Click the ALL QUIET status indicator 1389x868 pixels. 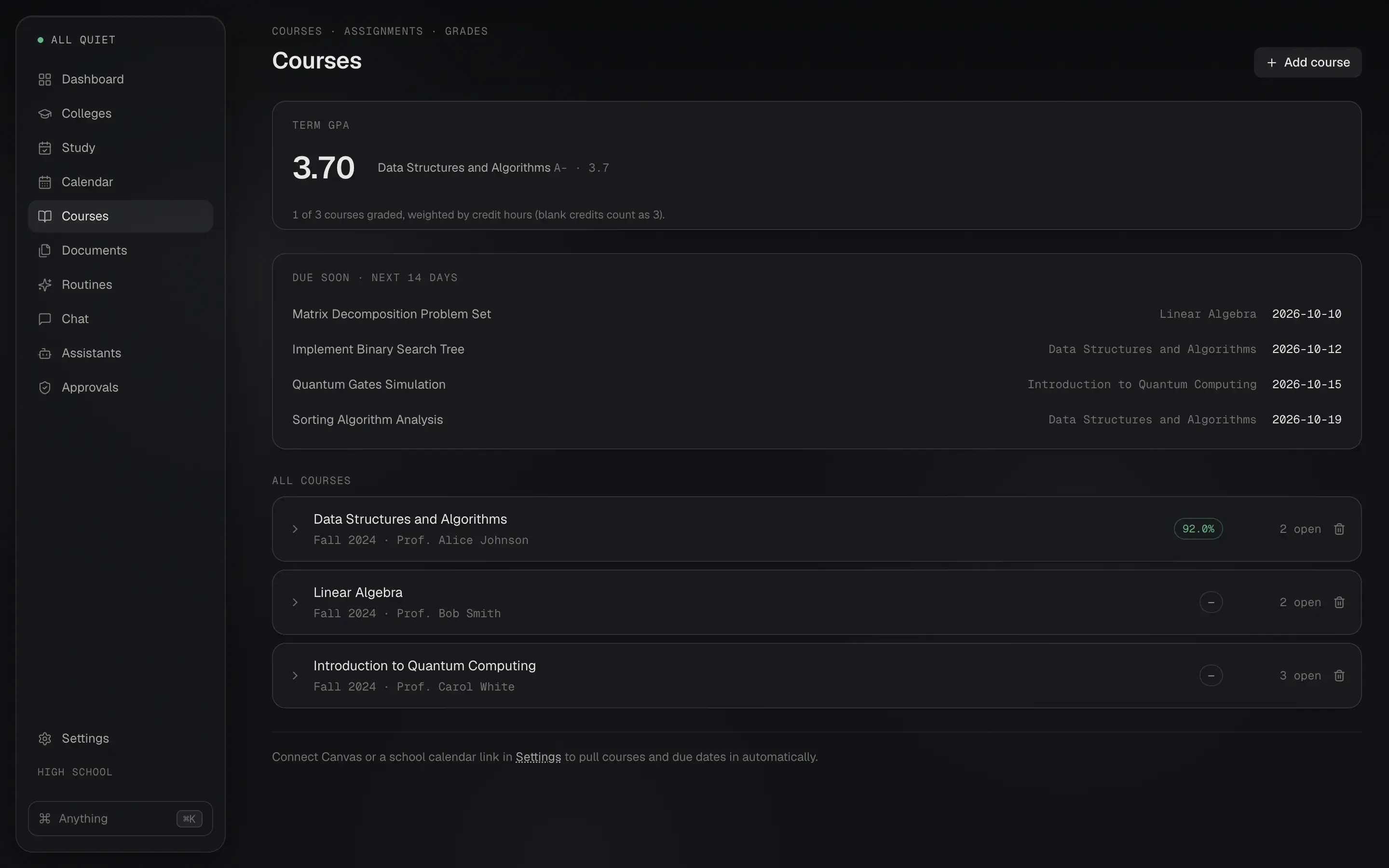click(76, 40)
